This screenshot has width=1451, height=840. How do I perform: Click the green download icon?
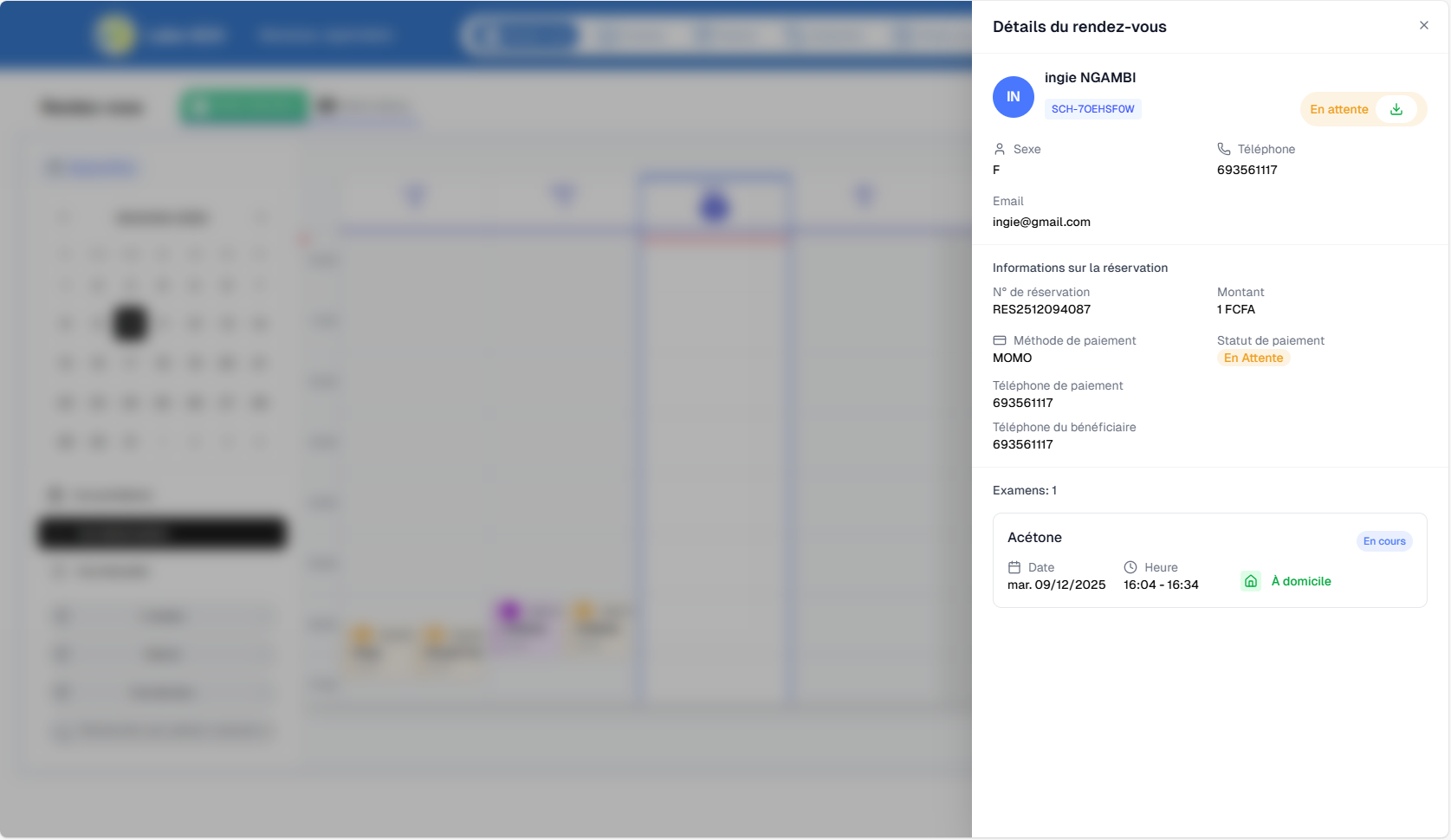(1396, 109)
